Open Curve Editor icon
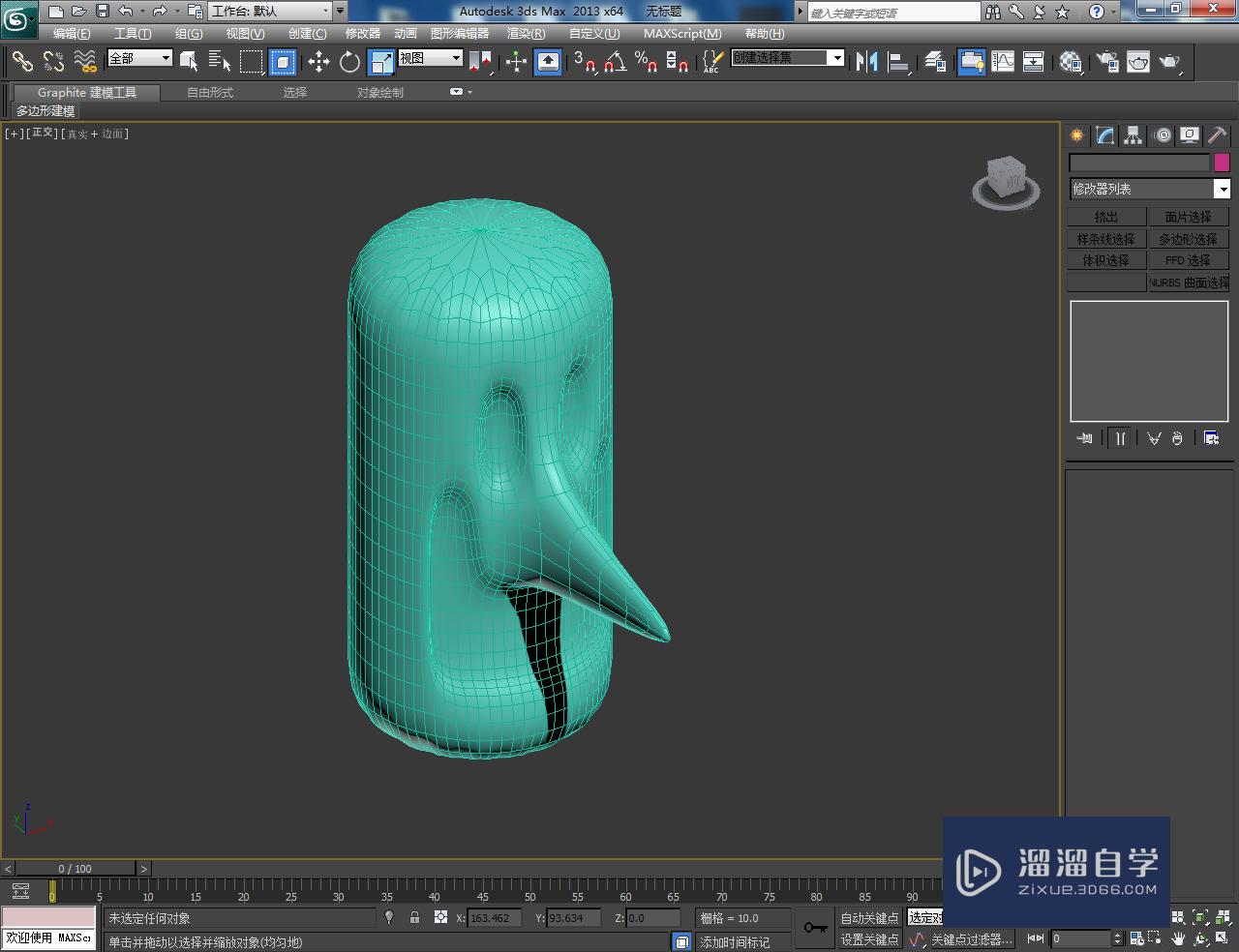 coord(1003,62)
